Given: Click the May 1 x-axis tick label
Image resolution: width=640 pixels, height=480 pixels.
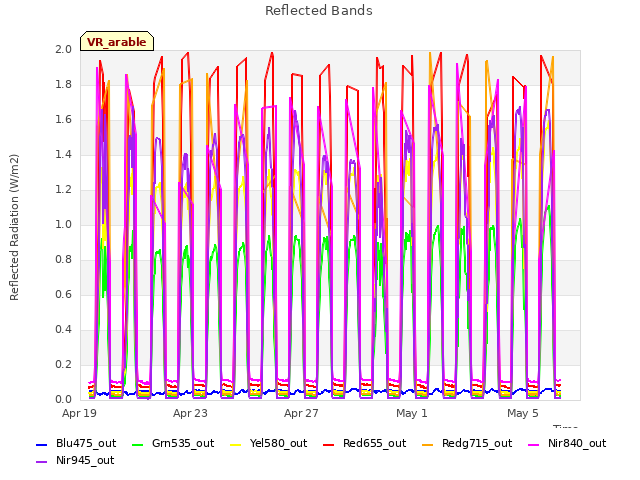Looking at the screenshot, I should [x=411, y=413].
